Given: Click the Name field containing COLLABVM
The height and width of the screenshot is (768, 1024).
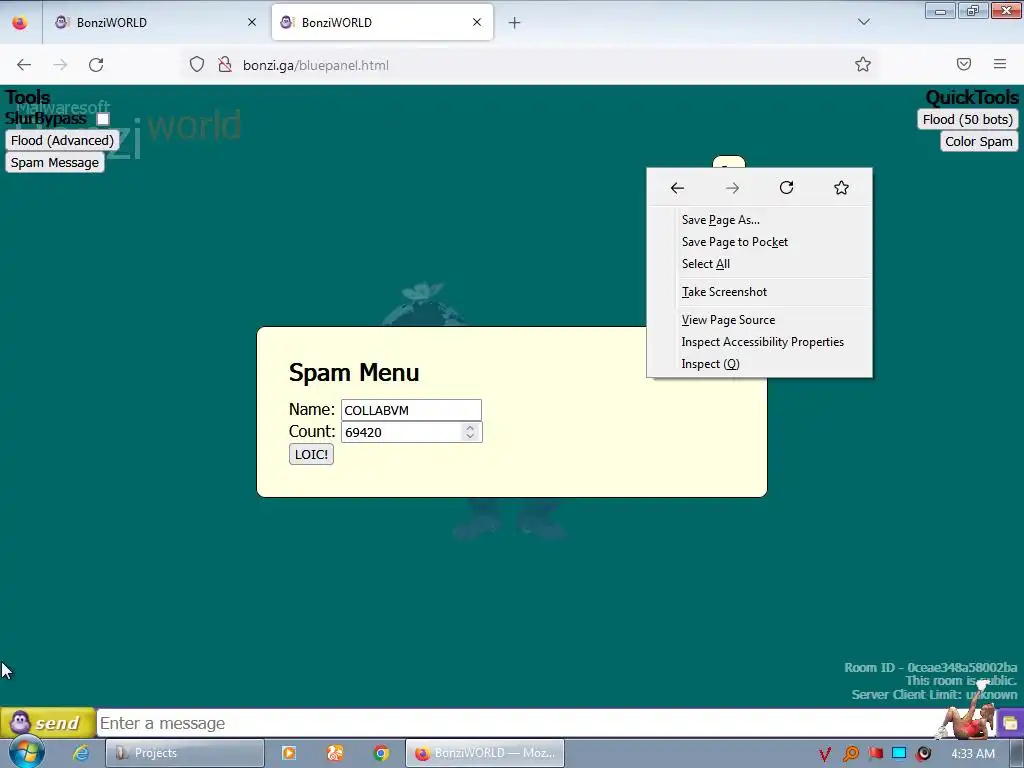Looking at the screenshot, I should point(411,410).
